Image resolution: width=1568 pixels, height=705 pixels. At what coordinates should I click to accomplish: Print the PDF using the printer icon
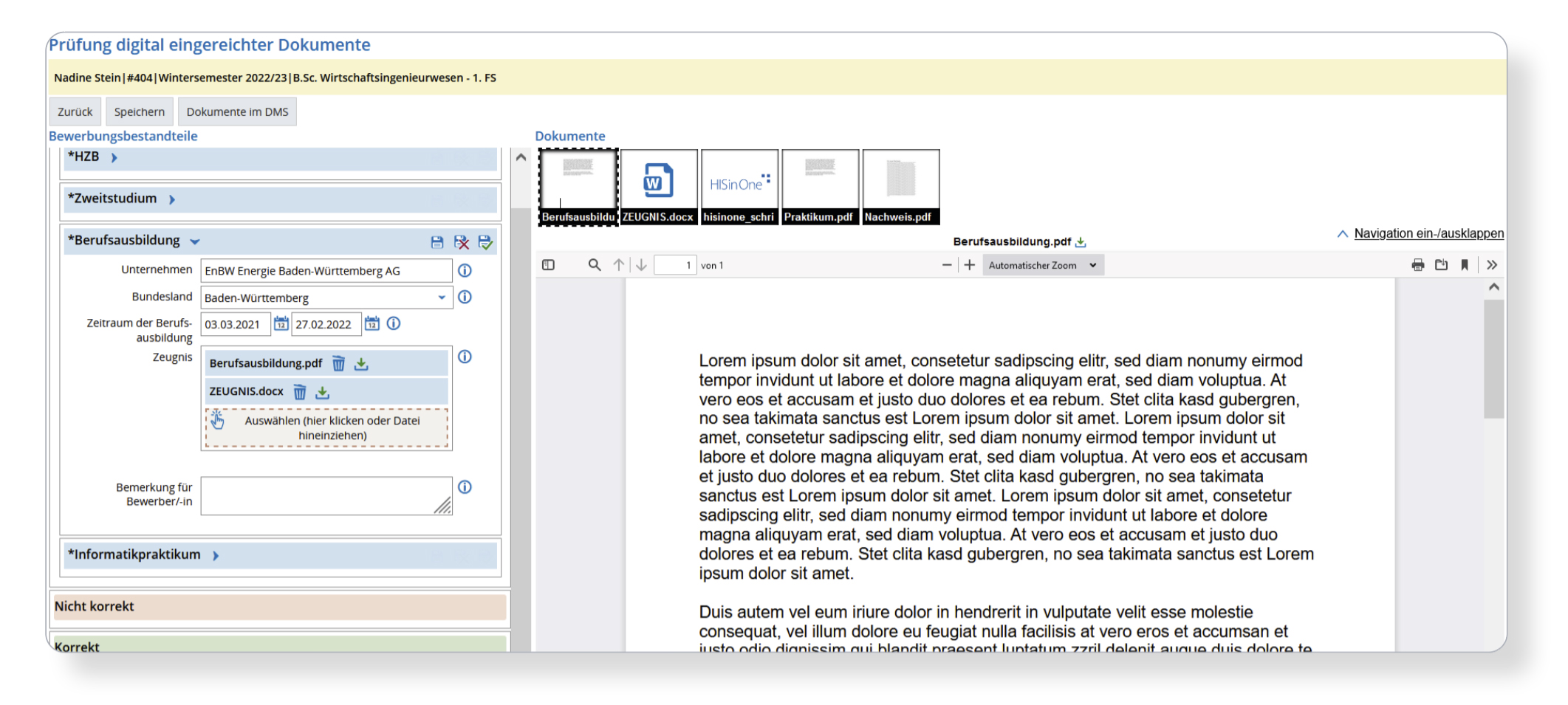[x=1417, y=265]
